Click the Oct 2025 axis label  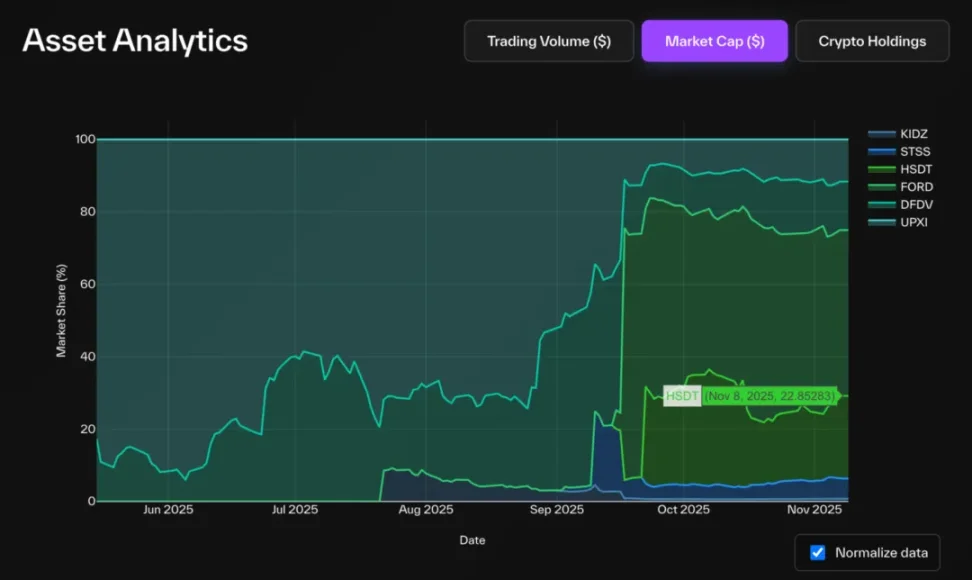click(x=683, y=510)
